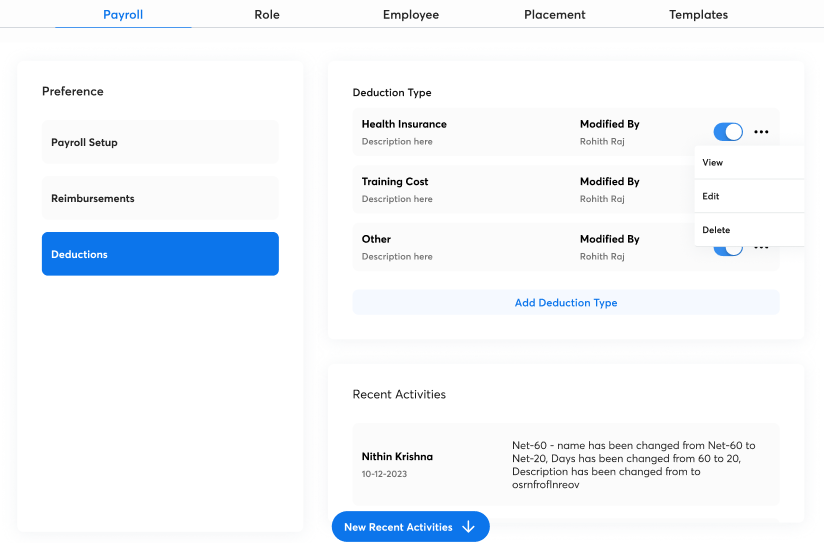This screenshot has width=824, height=543.
Task: Select the Health Insurance deduction name
Action: click(x=404, y=124)
